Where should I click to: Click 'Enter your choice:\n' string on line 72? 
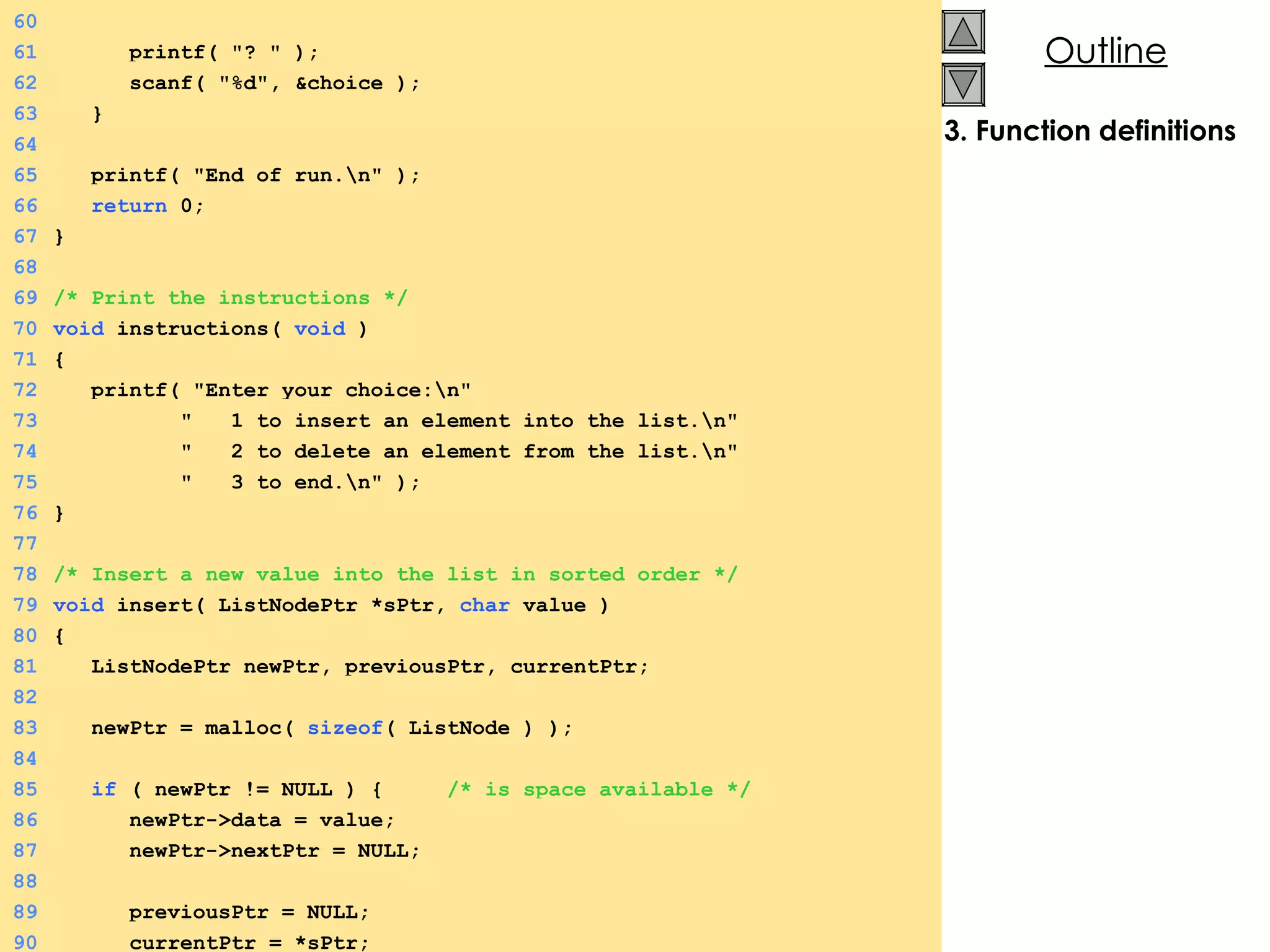point(332,390)
